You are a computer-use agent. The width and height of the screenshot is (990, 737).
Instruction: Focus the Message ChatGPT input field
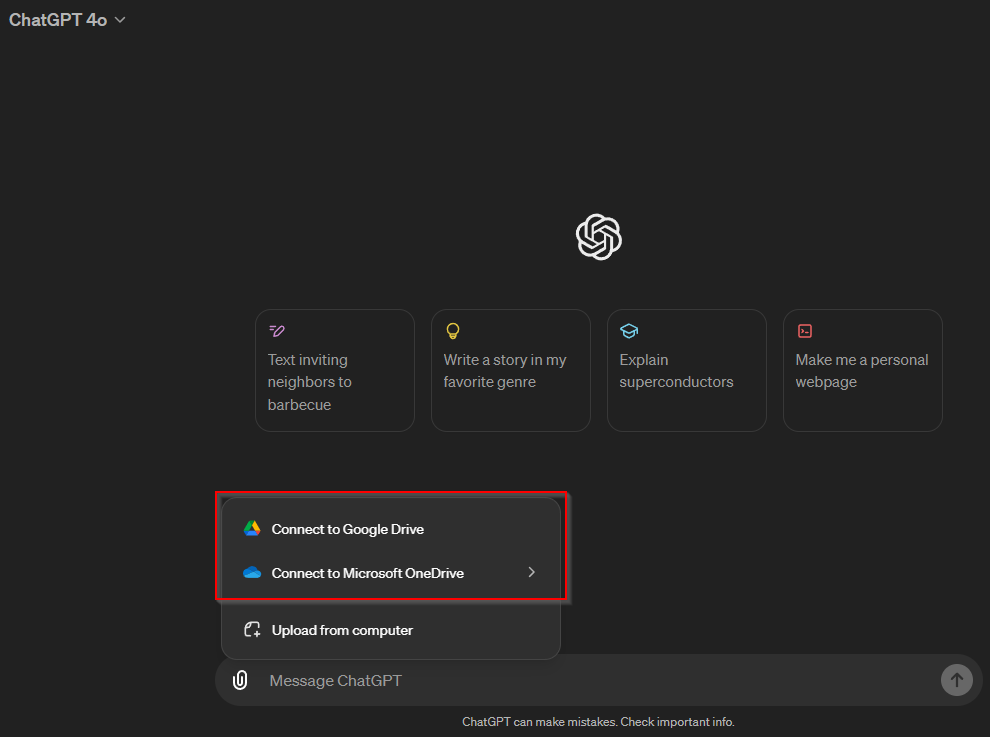pyautogui.click(x=599, y=680)
